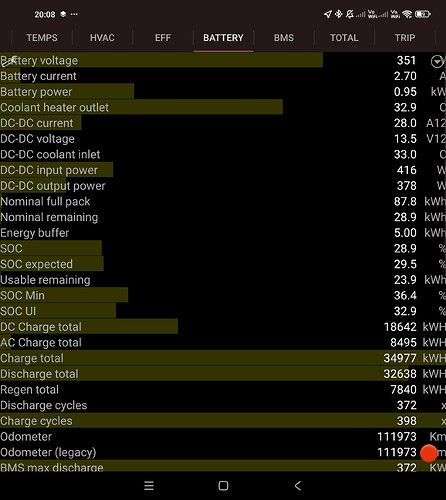Switch to the TRIP tab
The image size is (446, 500).
click(405, 38)
